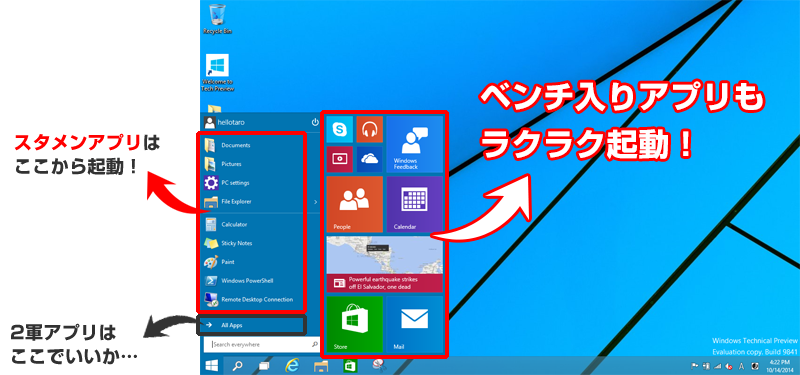Image resolution: width=800 pixels, height=375 pixels.
Task: Open the network signal tray icon
Action: click(718, 366)
